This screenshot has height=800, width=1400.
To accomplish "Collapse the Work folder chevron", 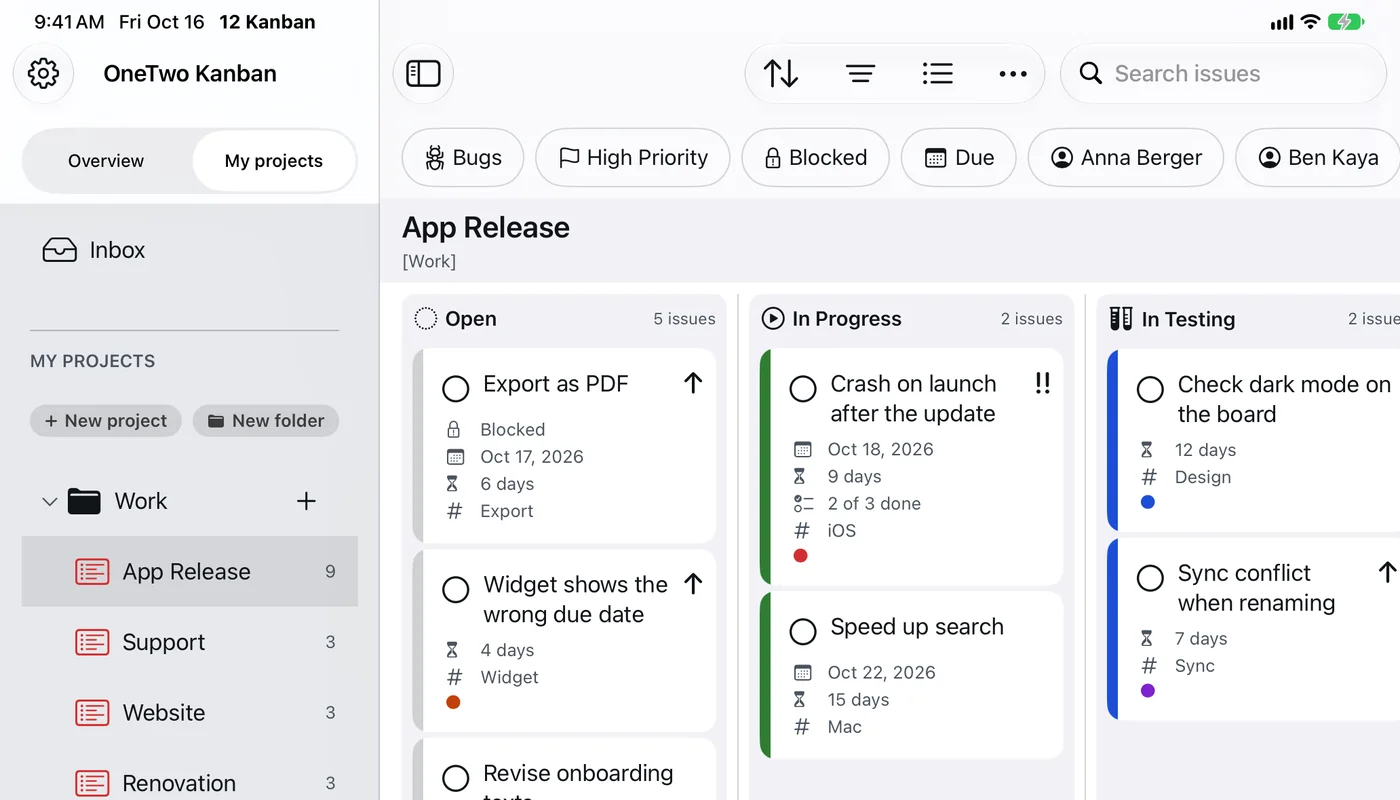I will pos(49,501).
